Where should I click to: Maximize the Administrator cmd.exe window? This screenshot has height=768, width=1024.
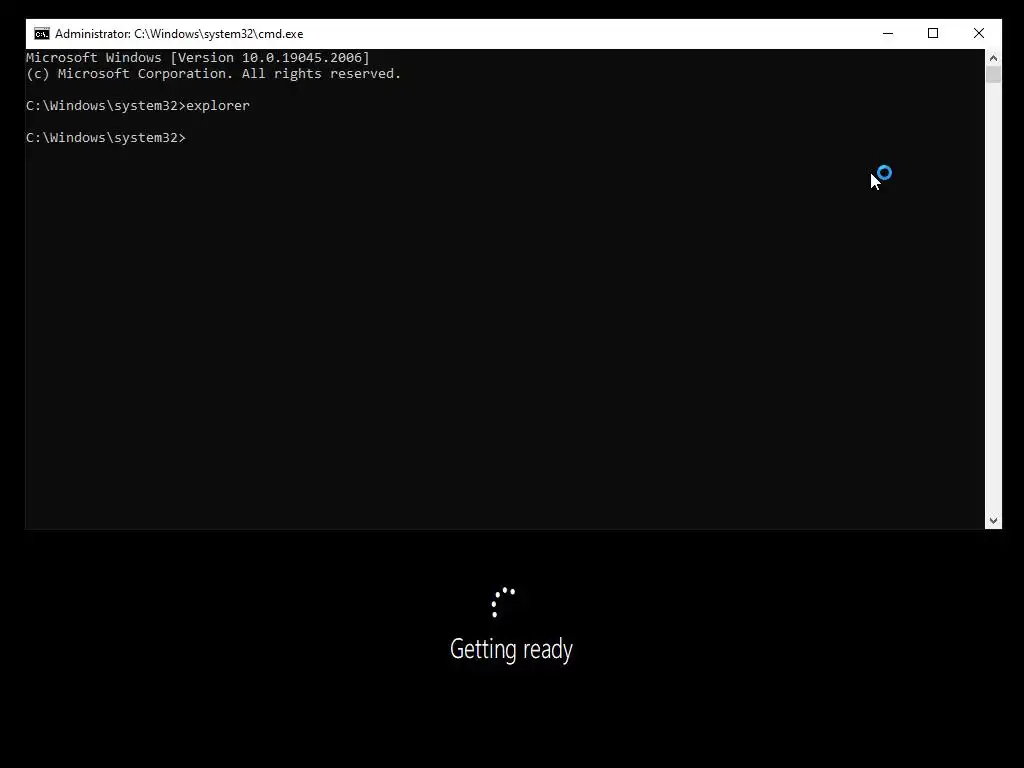933,33
